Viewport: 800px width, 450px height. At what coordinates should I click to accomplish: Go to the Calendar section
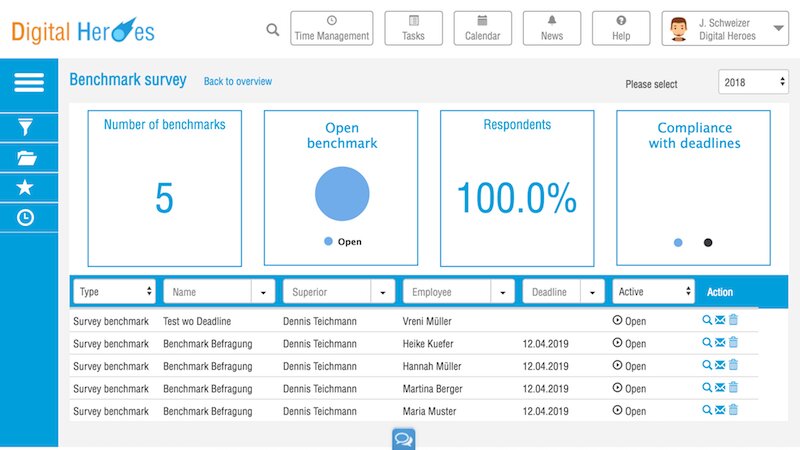482,29
